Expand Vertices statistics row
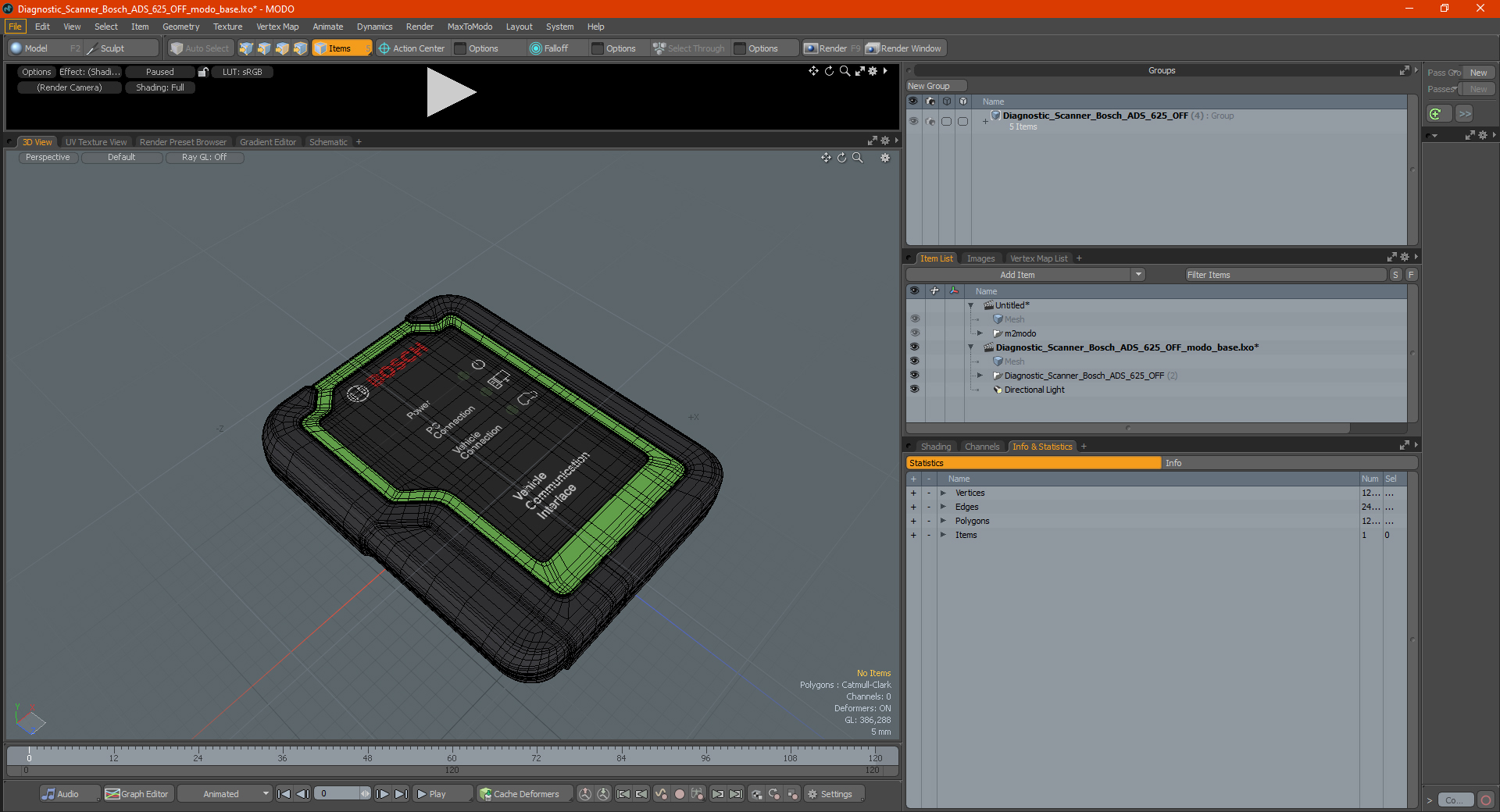 (943, 493)
